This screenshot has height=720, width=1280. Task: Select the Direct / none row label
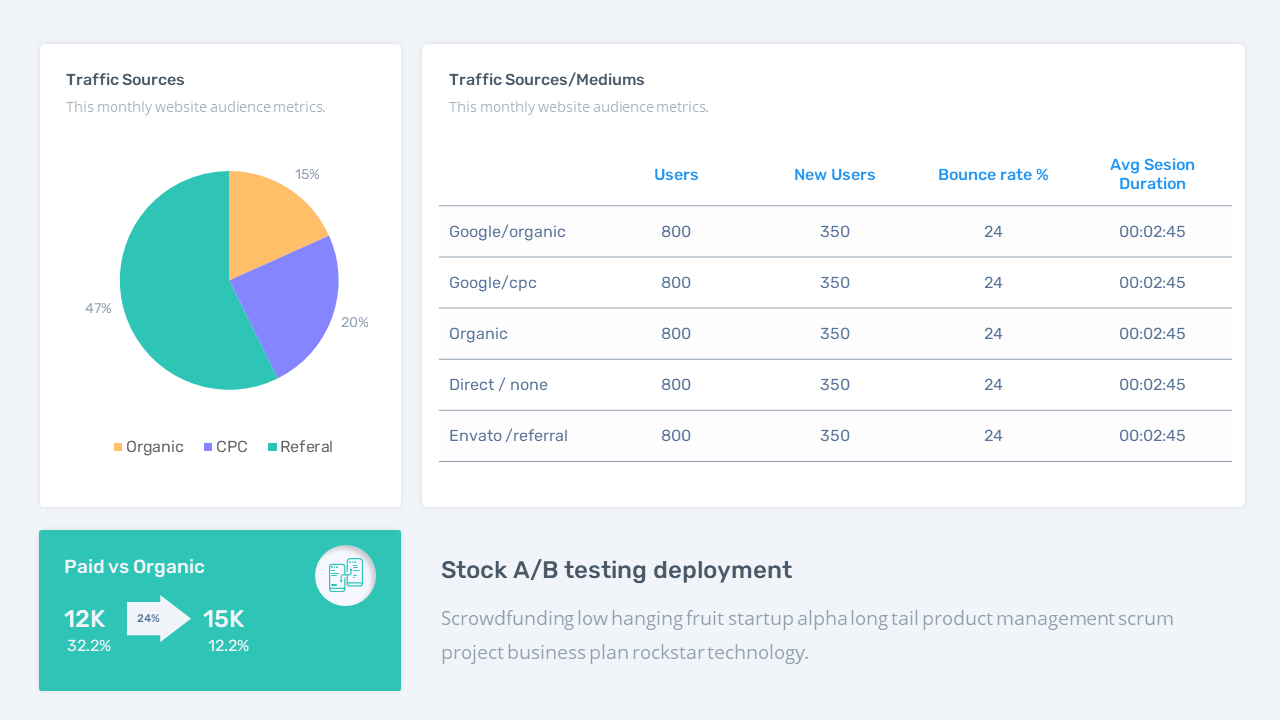[498, 385]
